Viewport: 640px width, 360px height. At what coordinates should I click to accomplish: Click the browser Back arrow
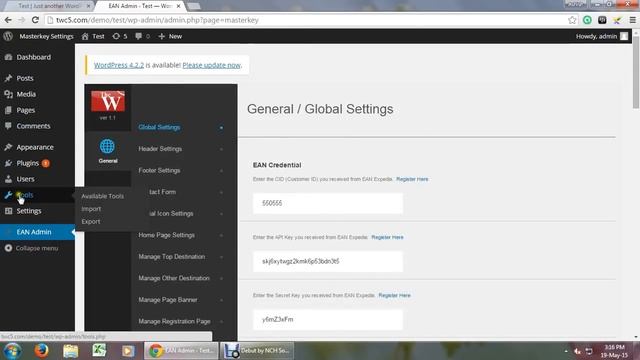[8, 20]
